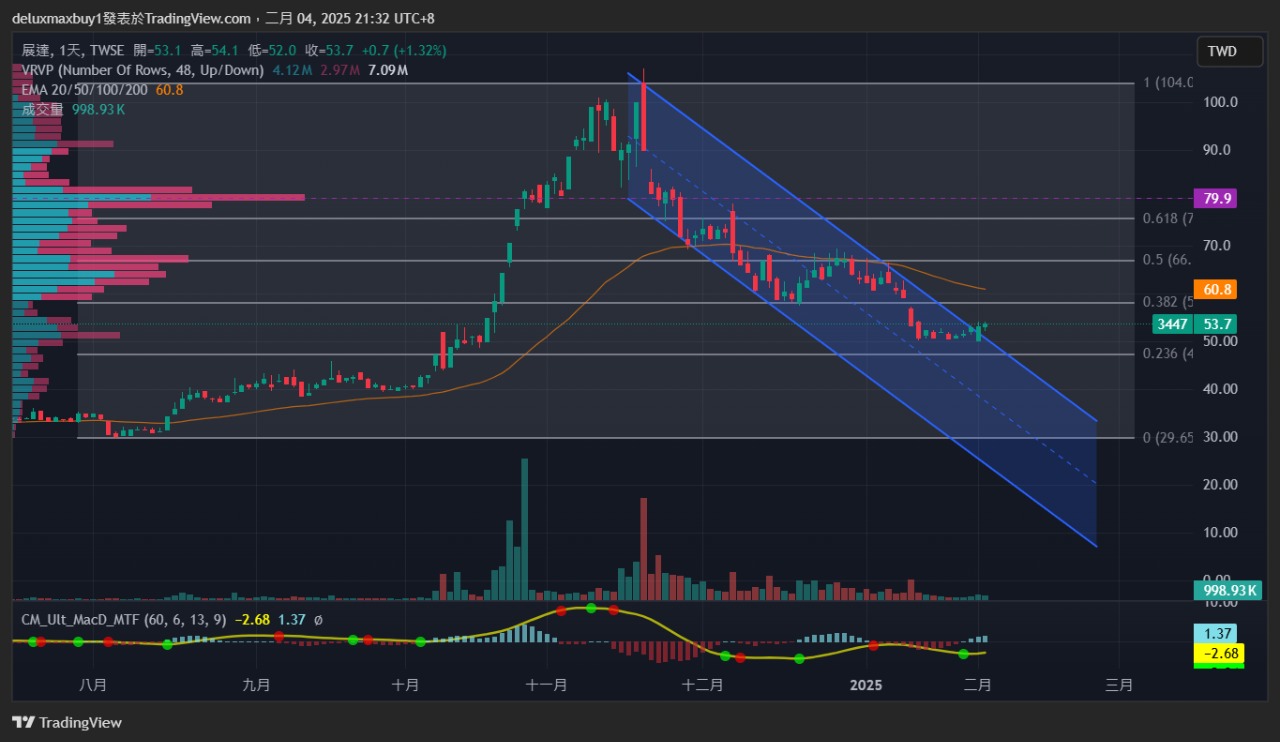The width and height of the screenshot is (1280, 742).
Task: Click the purple 79.9 price label
Action: pyautogui.click(x=1216, y=198)
